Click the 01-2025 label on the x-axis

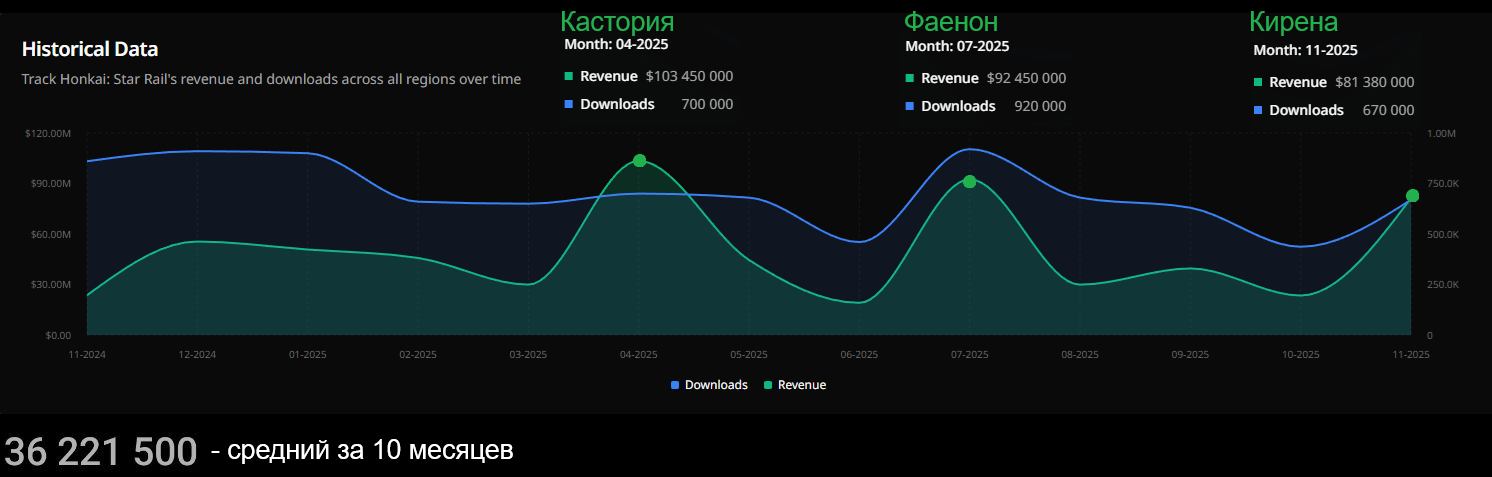pyautogui.click(x=307, y=355)
